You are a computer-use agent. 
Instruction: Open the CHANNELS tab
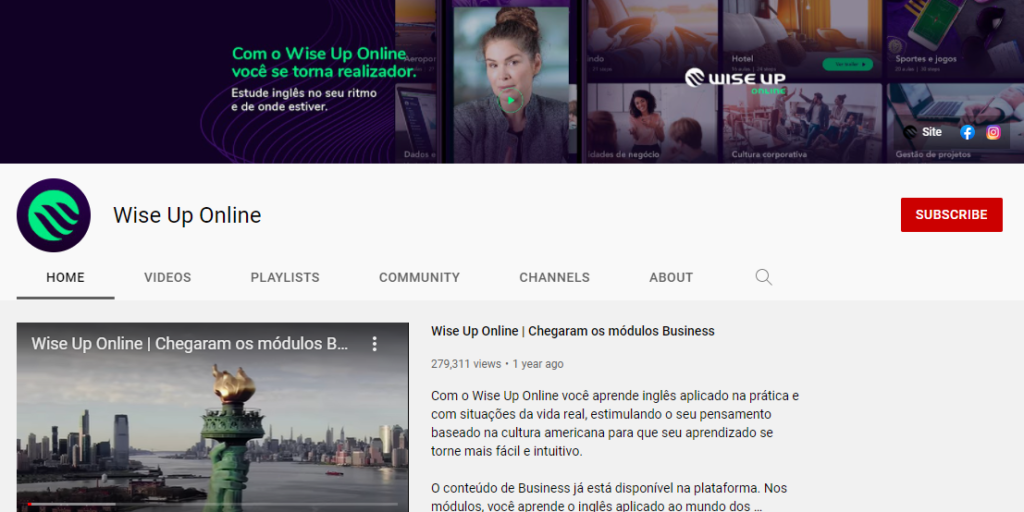[554, 278]
